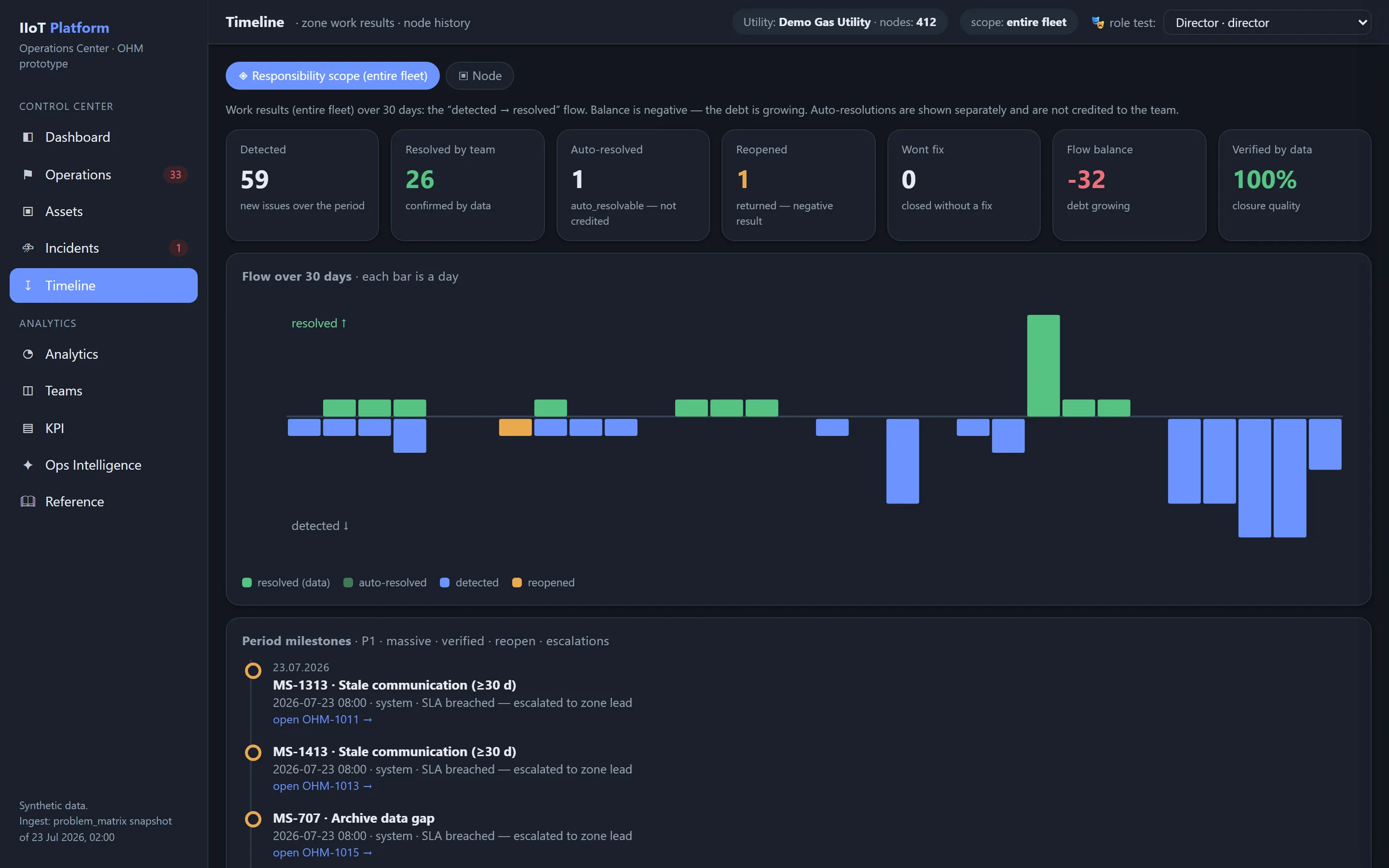Select Responsibility scope (entire fleet) tab
The image size is (1389, 868).
tap(332, 76)
